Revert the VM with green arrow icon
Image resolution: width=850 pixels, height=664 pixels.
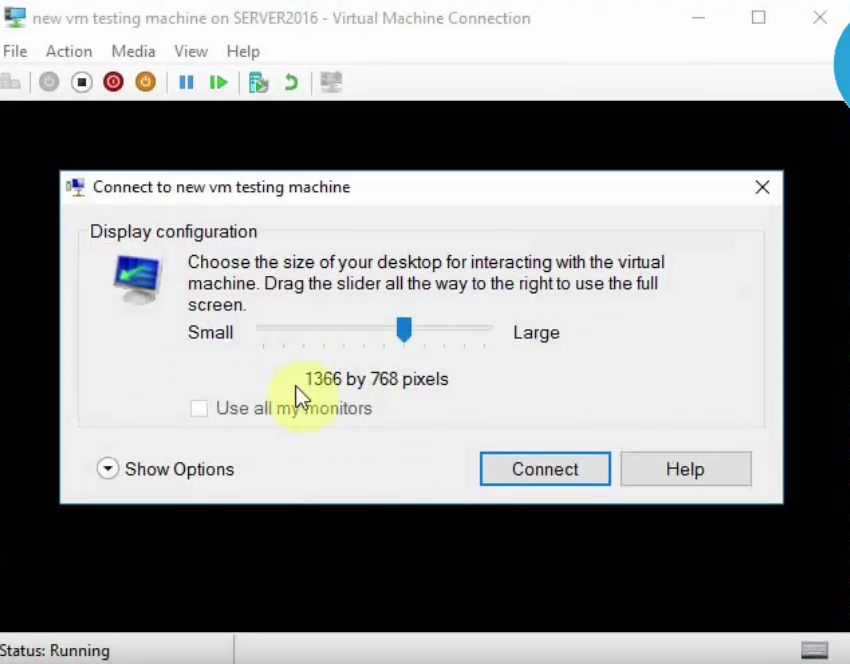click(291, 82)
